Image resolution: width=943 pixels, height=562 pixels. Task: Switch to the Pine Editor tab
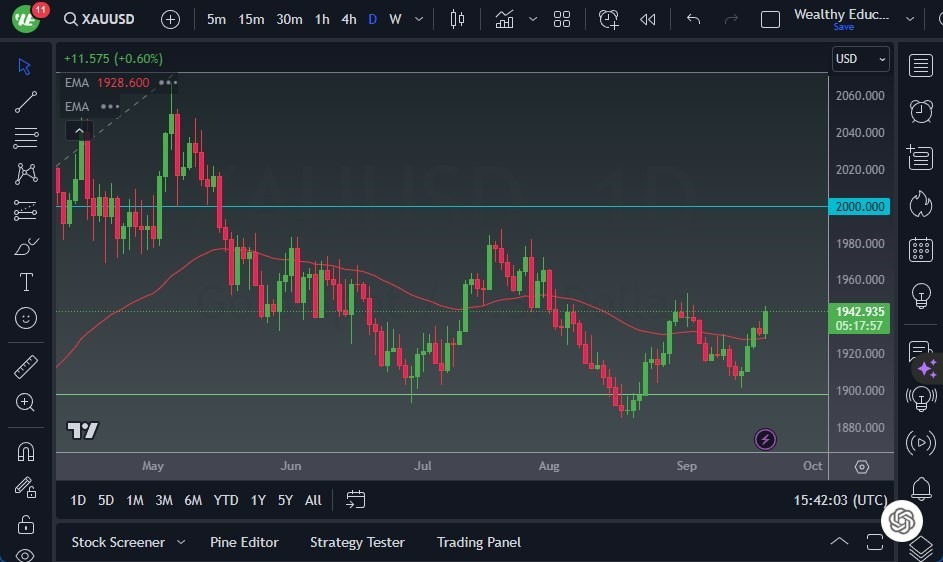point(244,542)
